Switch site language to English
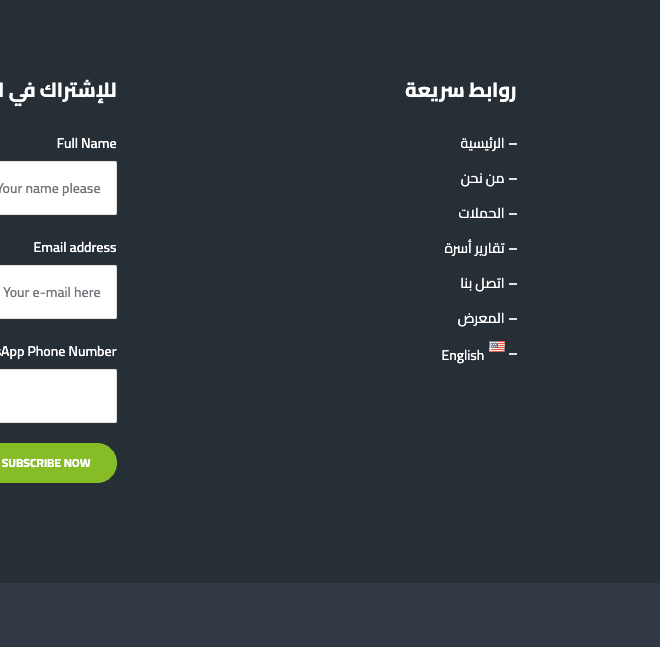The image size is (660, 647). (463, 355)
